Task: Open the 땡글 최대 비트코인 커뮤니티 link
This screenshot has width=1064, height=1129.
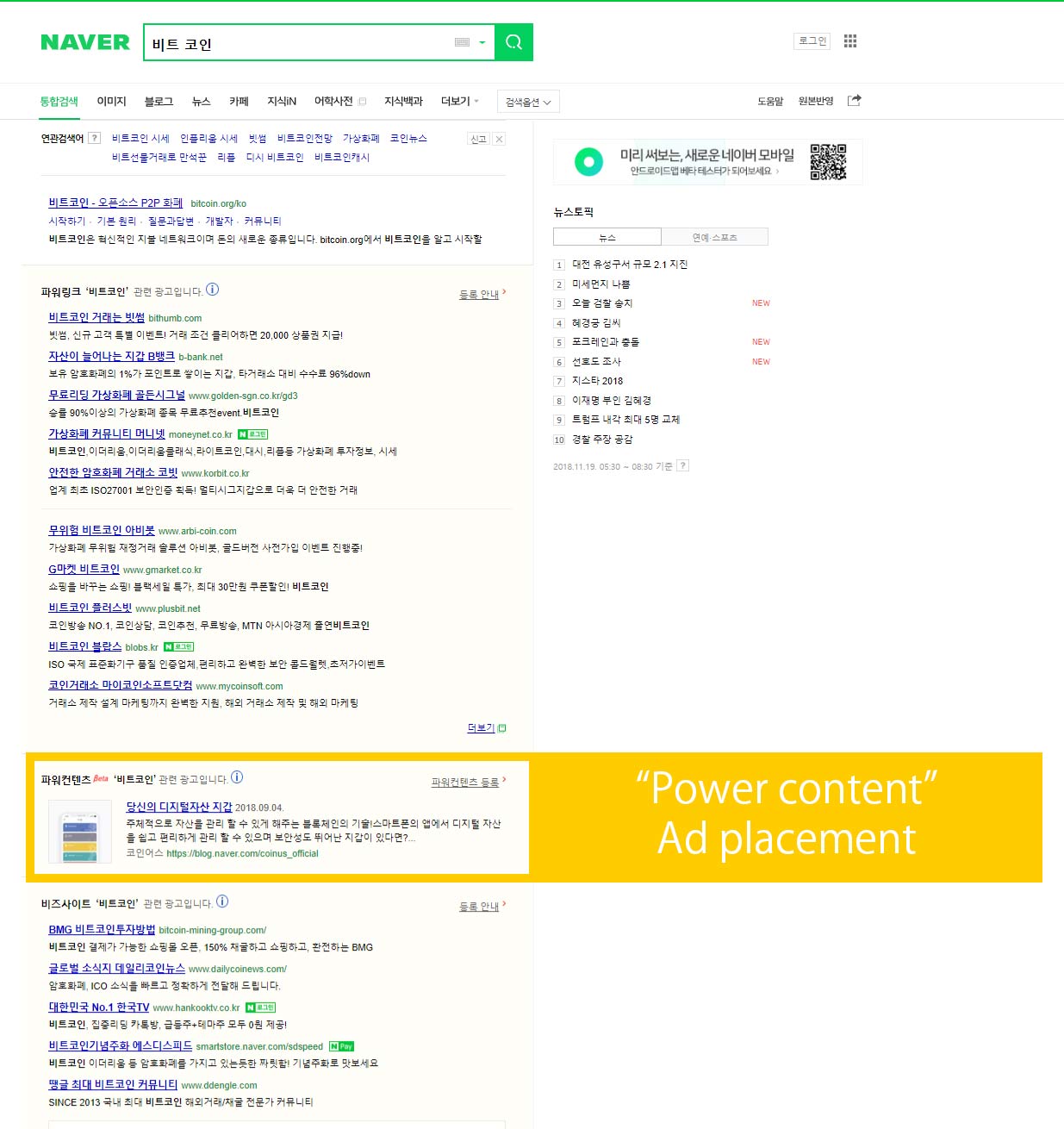Action: pyautogui.click(x=113, y=1085)
